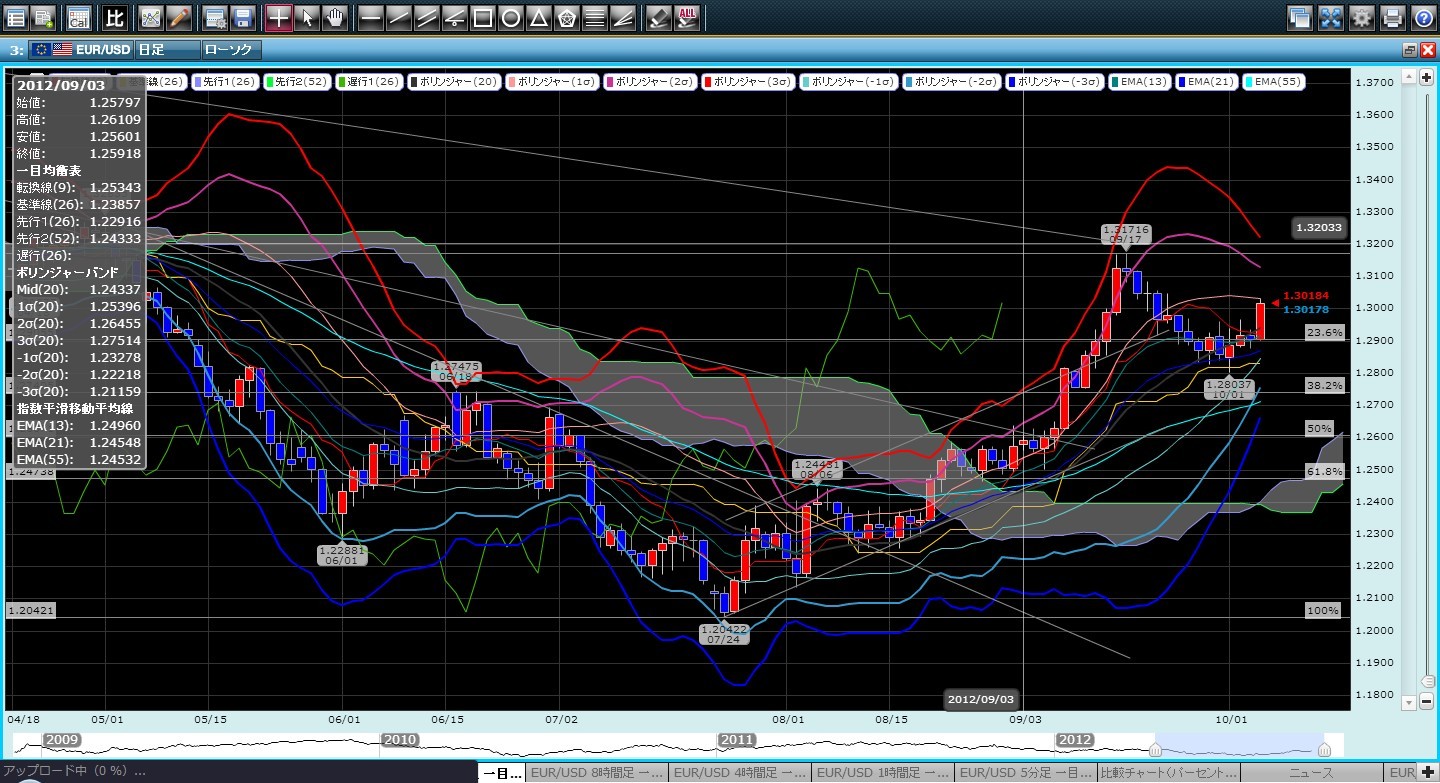Choose the rectangle drawing tool
This screenshot has height=783, width=1440.
[x=482, y=17]
